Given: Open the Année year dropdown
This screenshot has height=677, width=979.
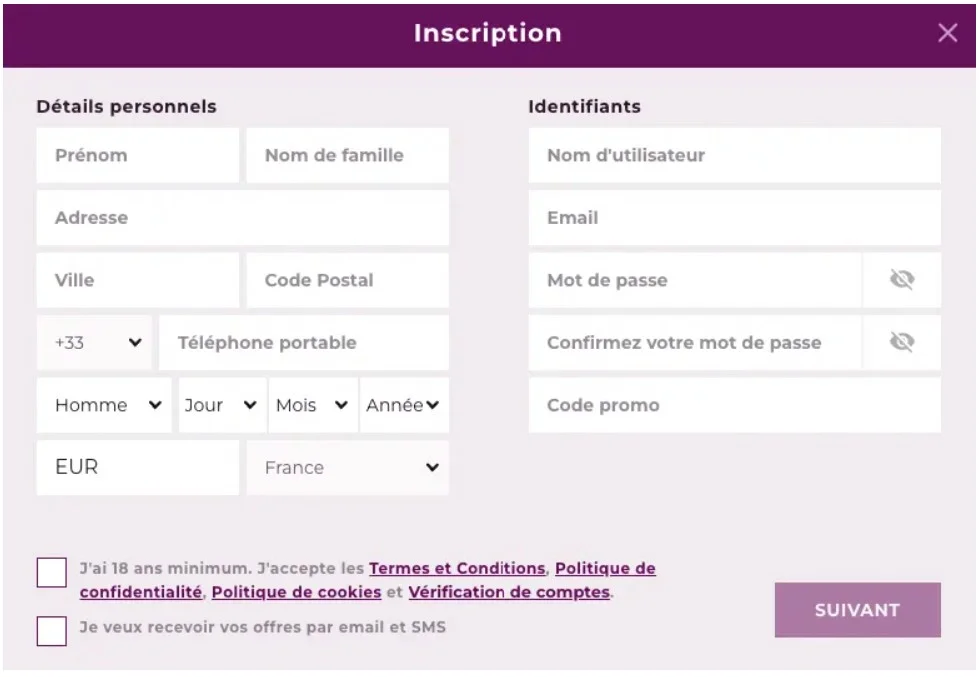Looking at the screenshot, I should click(405, 405).
